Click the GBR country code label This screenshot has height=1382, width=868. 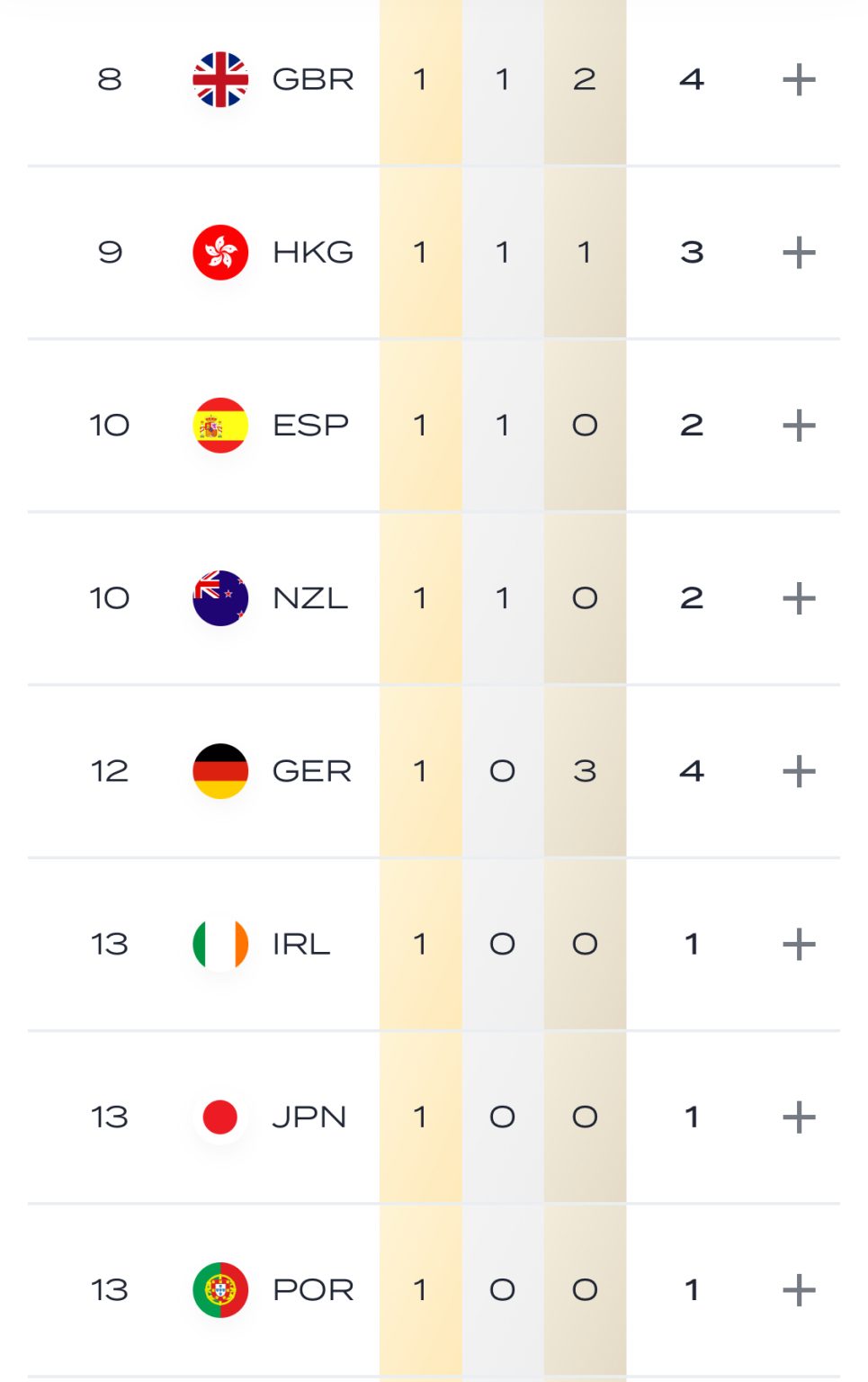coord(313,79)
